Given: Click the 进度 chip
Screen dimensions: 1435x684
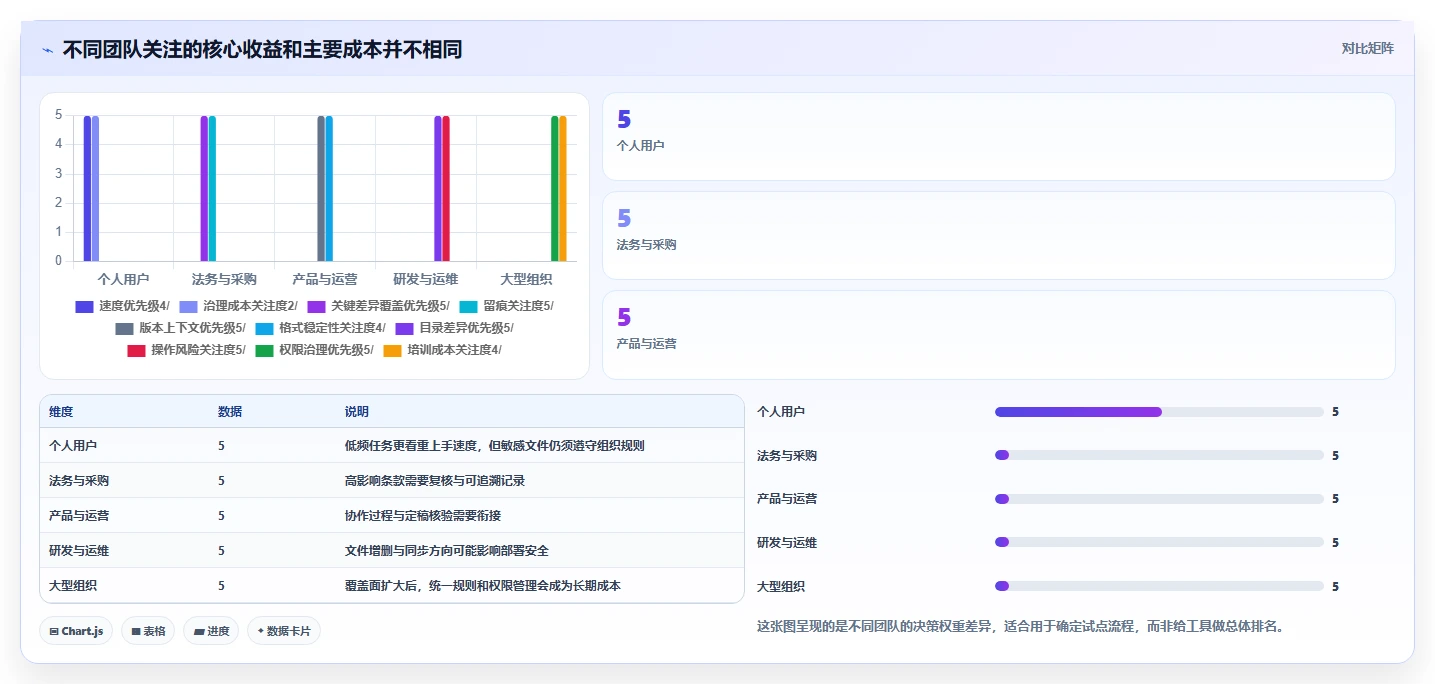Looking at the screenshot, I should (x=211, y=631).
